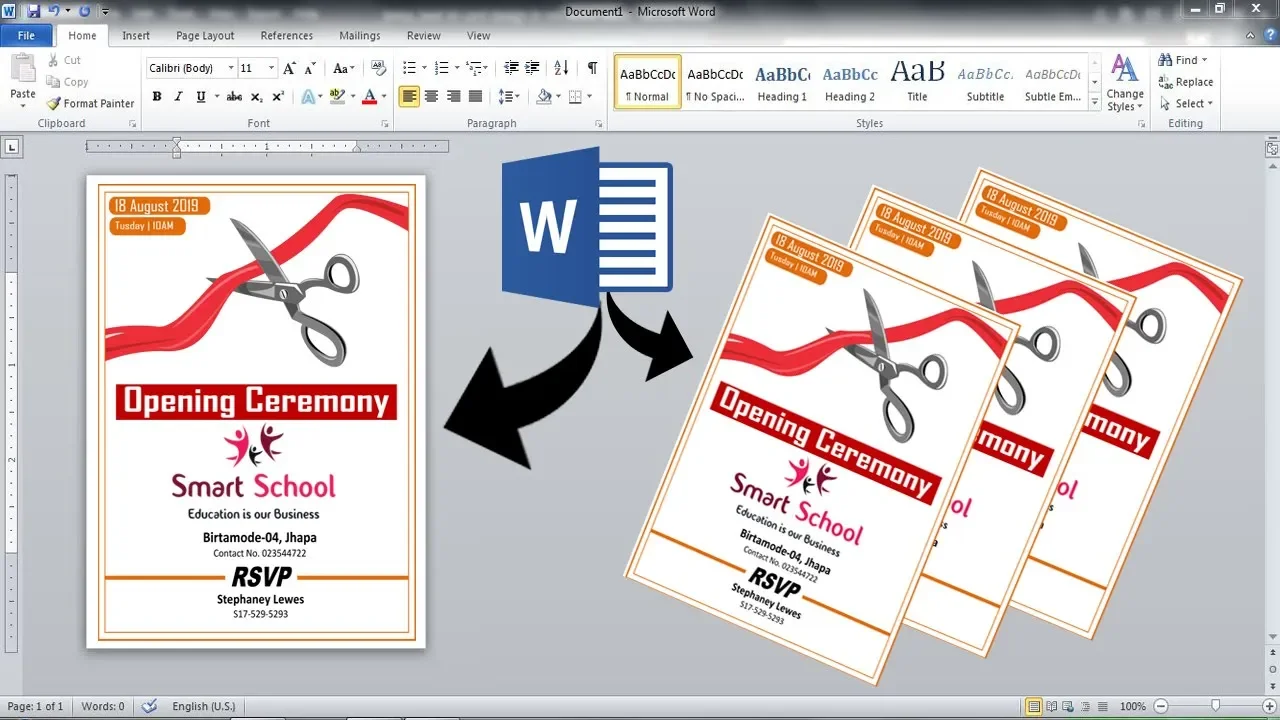
Task: Open Word Help question mark icon
Action: (1270, 35)
